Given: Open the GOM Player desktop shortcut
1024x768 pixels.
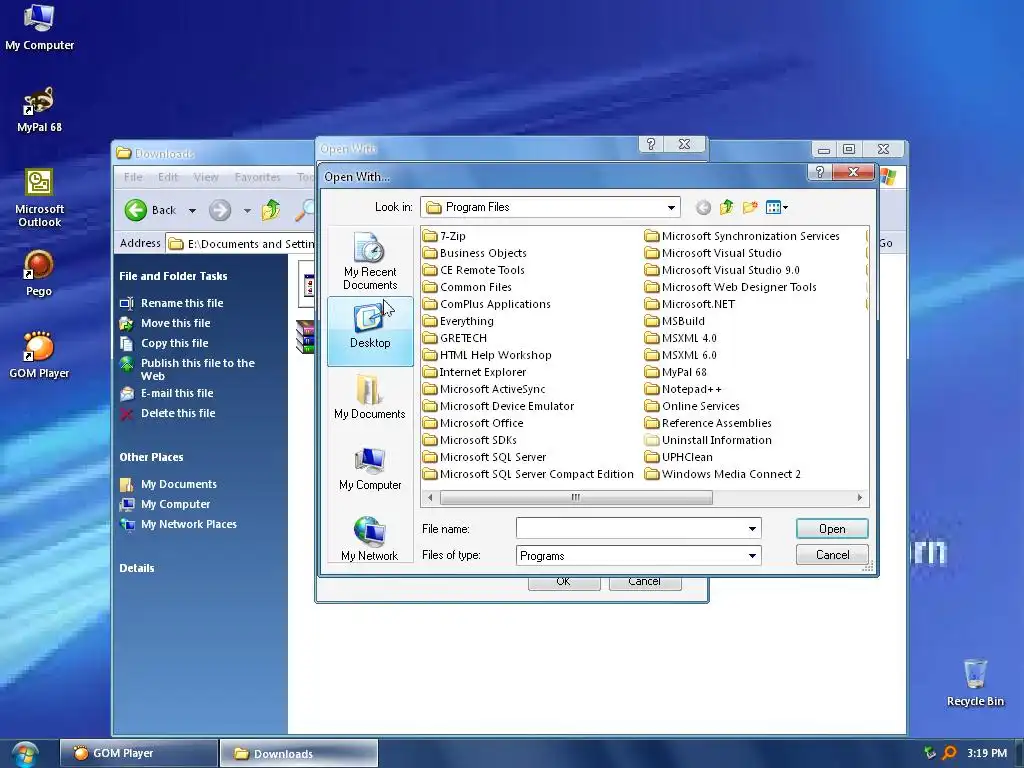Looking at the screenshot, I should (39, 355).
